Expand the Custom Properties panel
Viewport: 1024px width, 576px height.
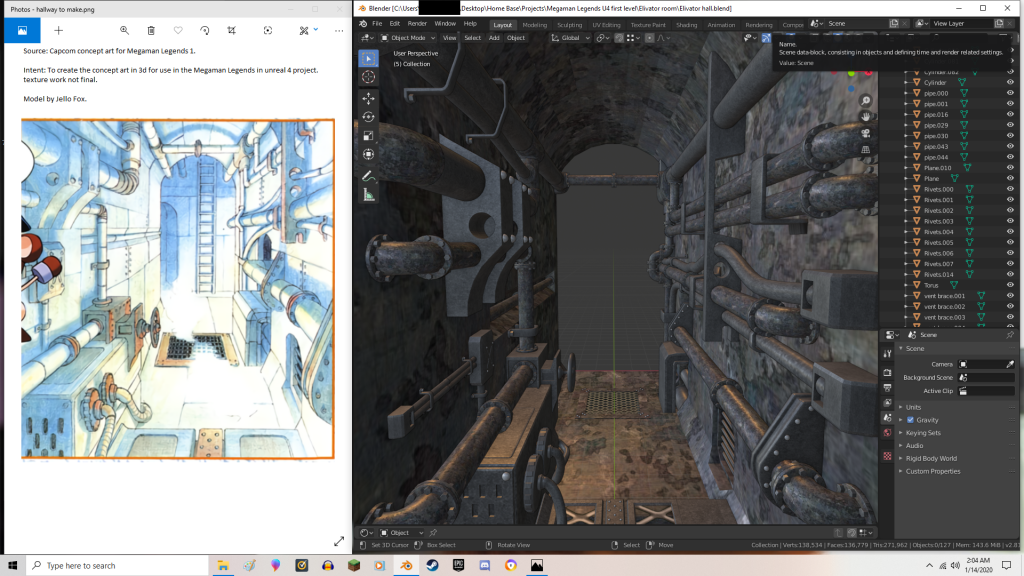pos(933,471)
